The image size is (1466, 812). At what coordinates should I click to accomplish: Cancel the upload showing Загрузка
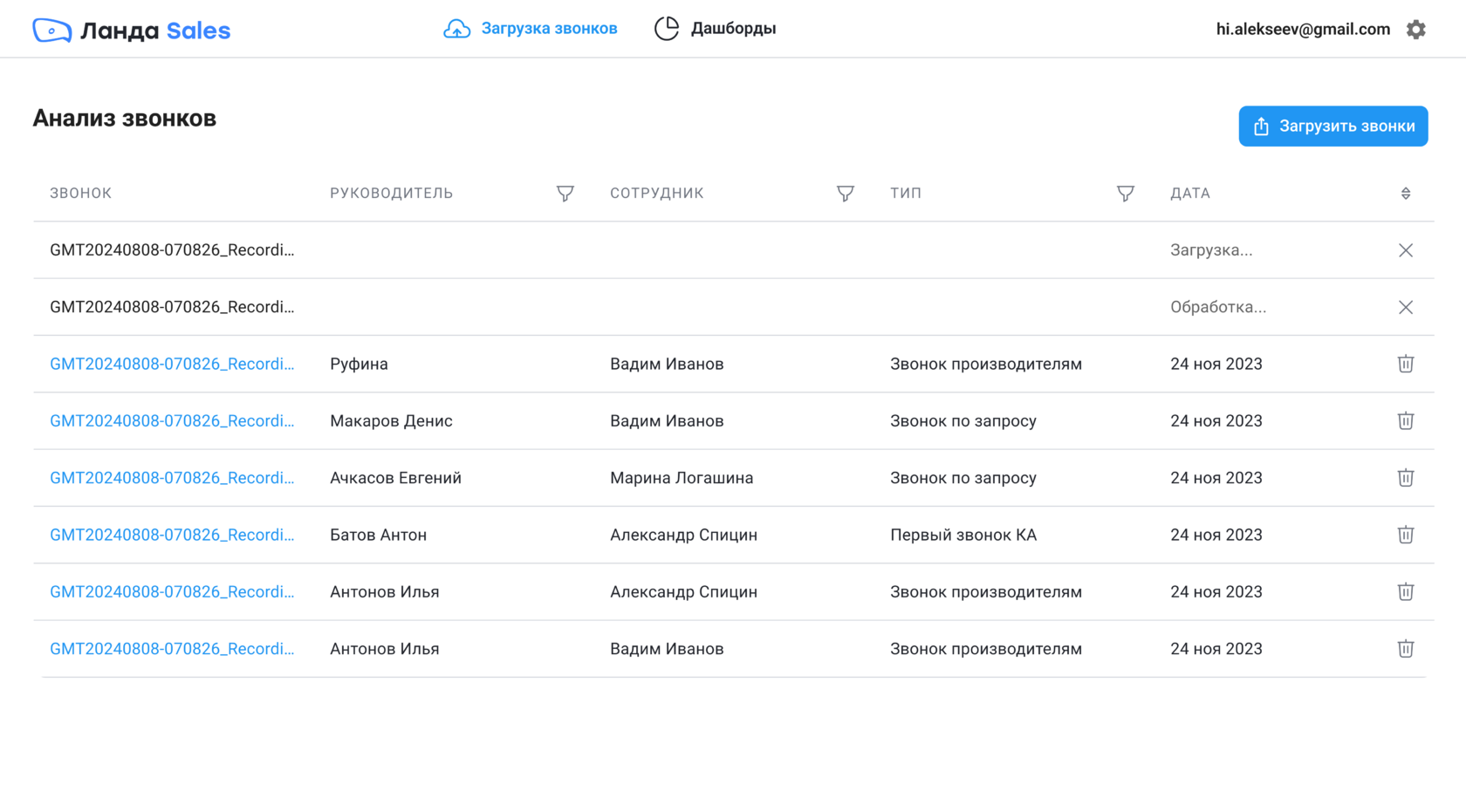pyautogui.click(x=1405, y=250)
